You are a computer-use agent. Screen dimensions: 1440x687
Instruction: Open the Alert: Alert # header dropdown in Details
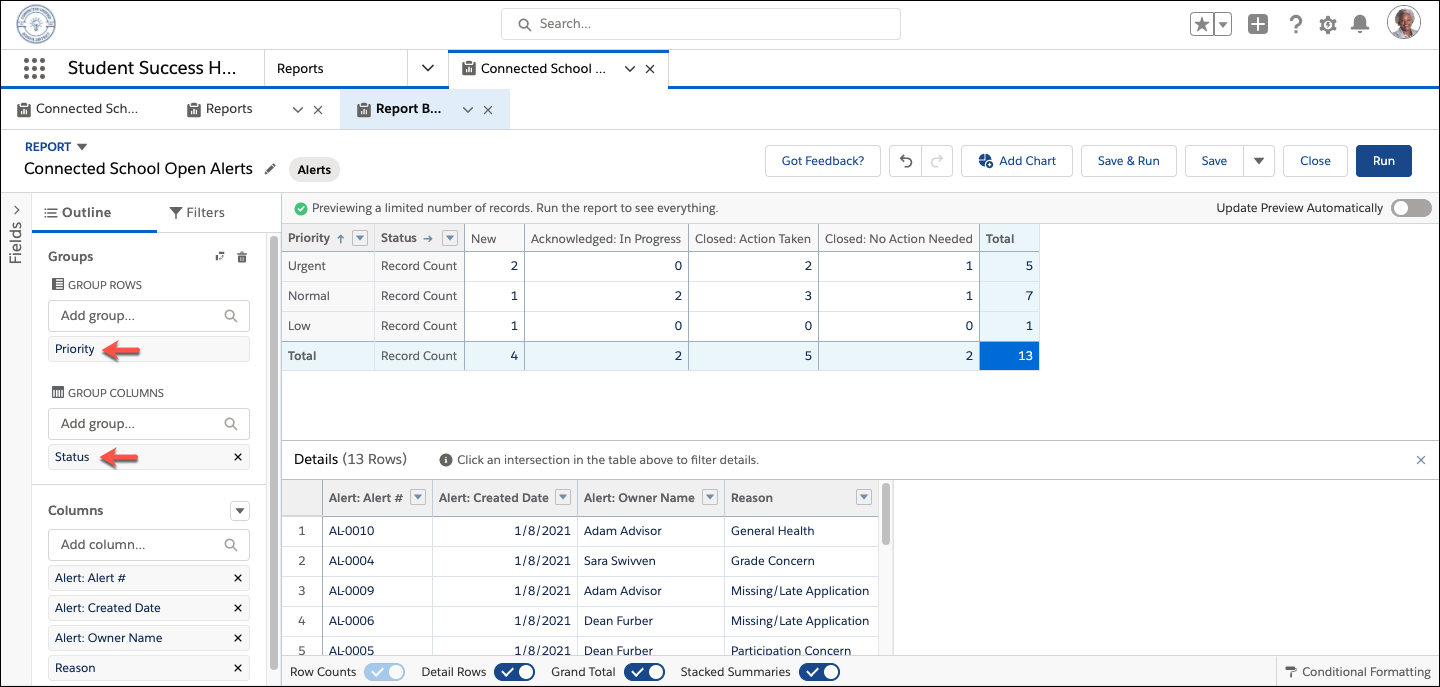[418, 498]
